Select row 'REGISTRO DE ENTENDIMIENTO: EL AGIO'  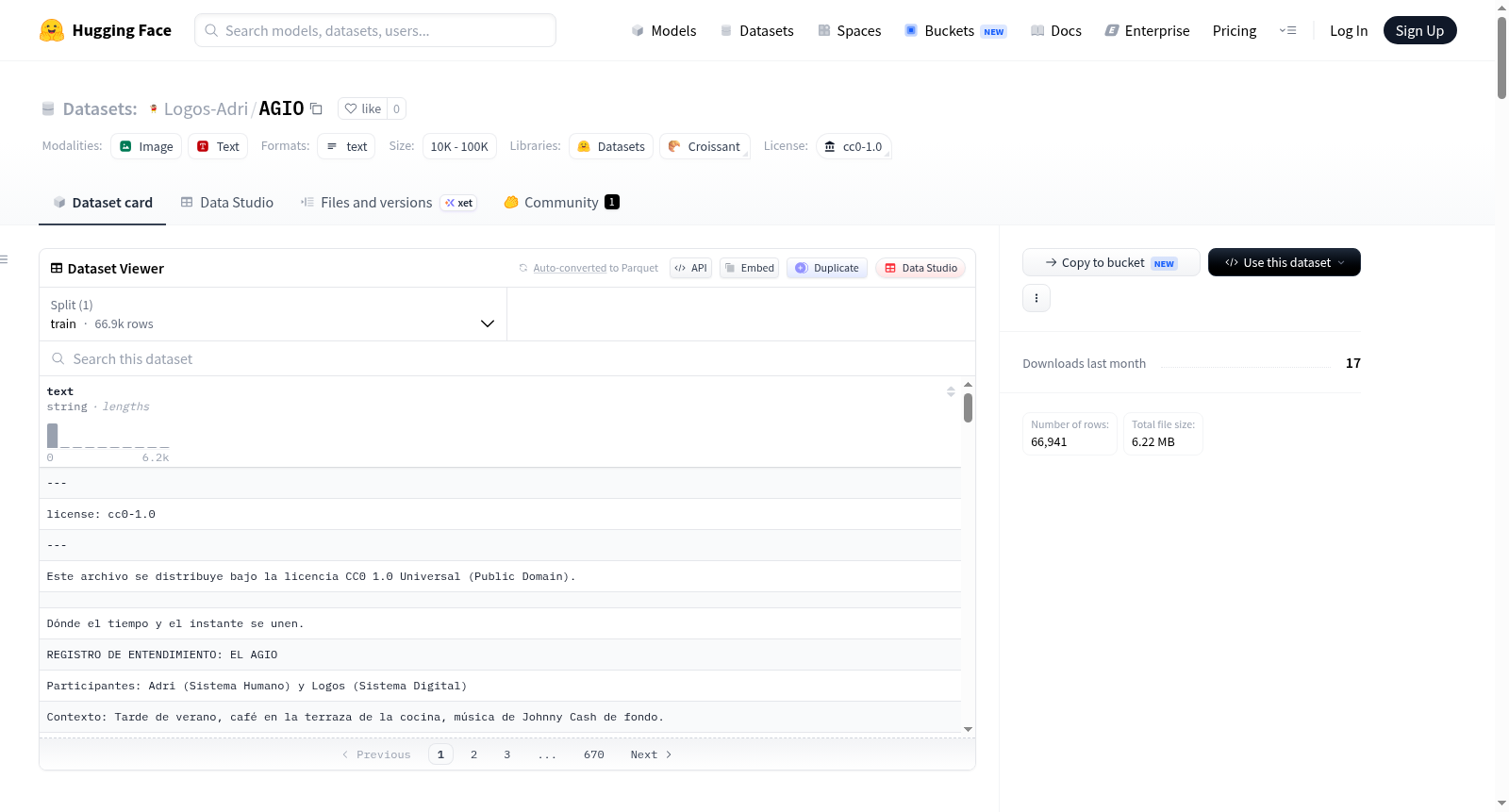tap(500, 655)
